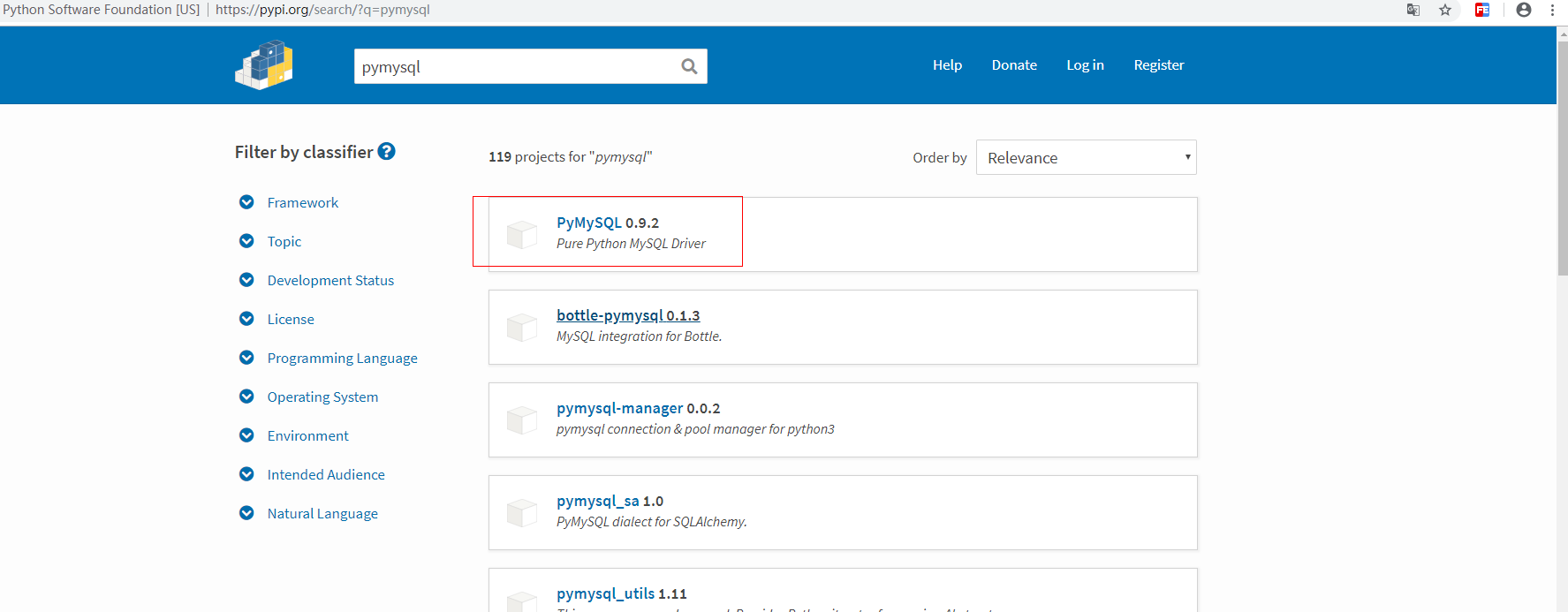Expand the Environment classifier chevron

(x=246, y=435)
